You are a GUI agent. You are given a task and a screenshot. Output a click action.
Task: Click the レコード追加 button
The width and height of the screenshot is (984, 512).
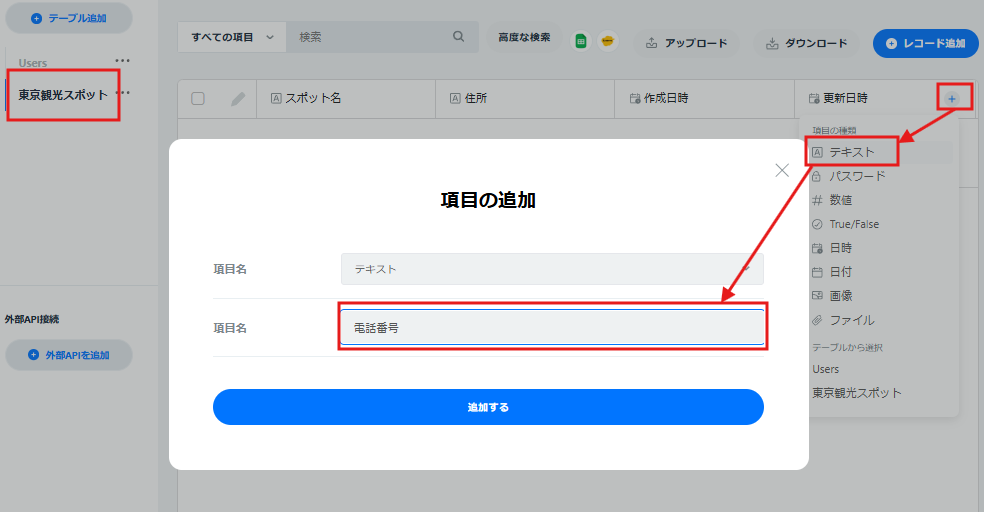coord(926,43)
